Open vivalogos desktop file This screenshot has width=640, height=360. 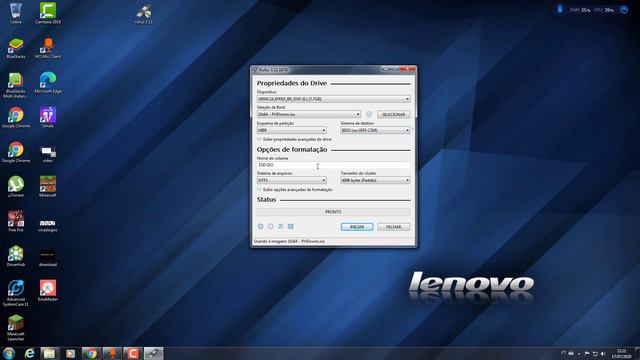(48, 225)
